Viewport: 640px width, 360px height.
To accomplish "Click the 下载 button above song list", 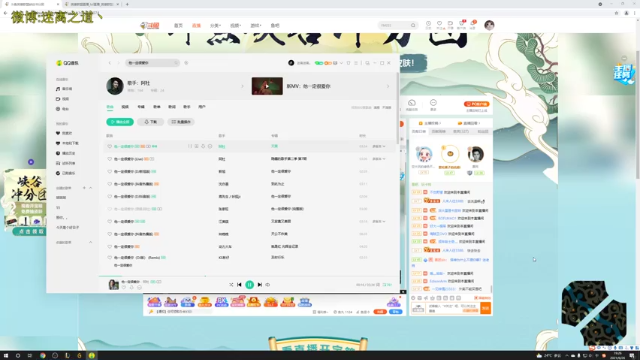I will coord(151,122).
